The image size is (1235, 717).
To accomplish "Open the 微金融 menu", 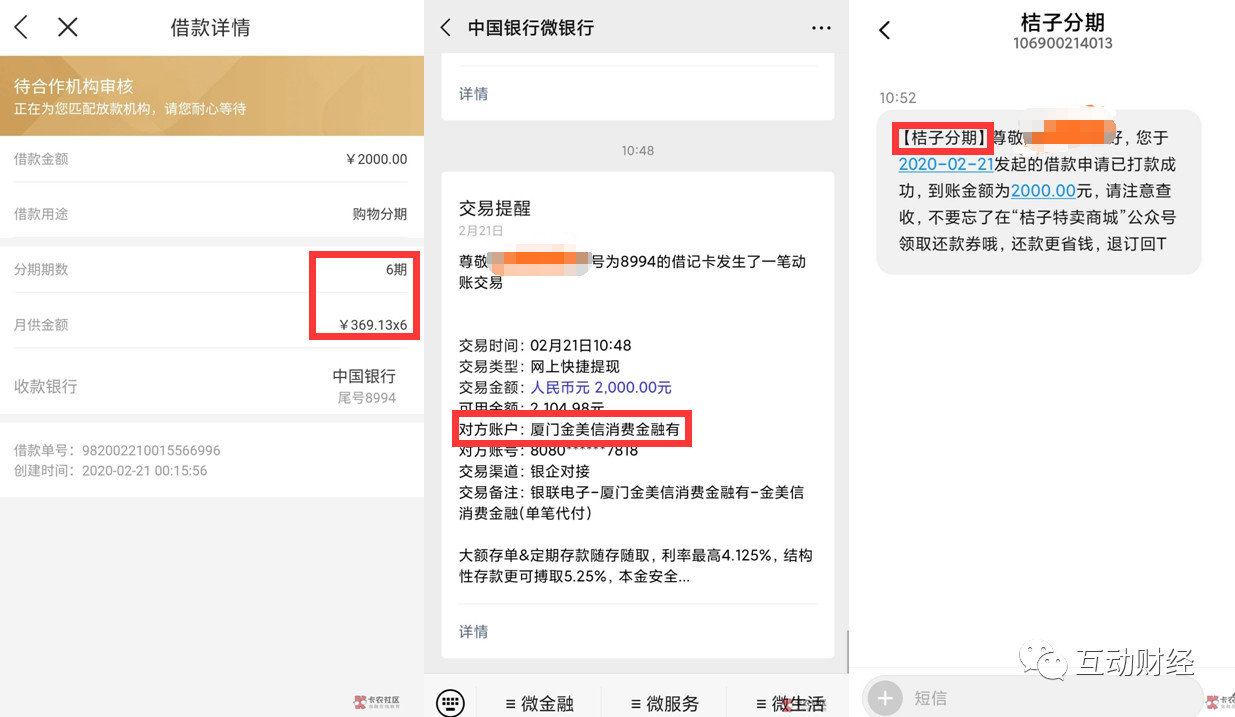I will (540, 703).
